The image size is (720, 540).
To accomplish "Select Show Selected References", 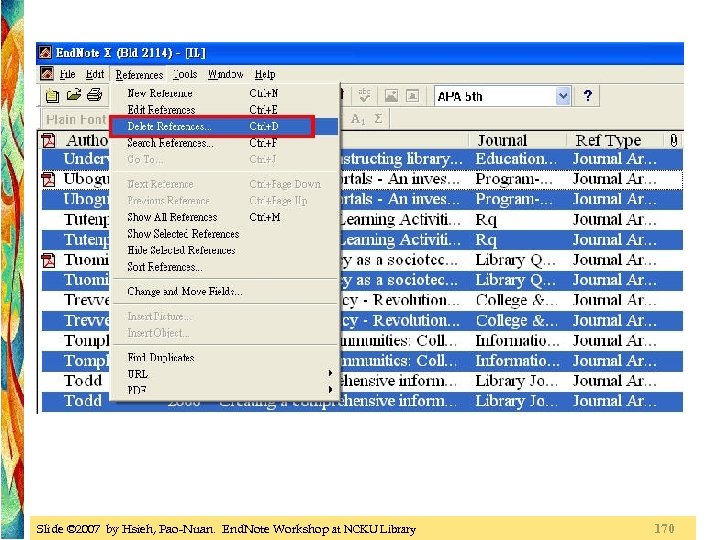I will pyautogui.click(x=225, y=234).
